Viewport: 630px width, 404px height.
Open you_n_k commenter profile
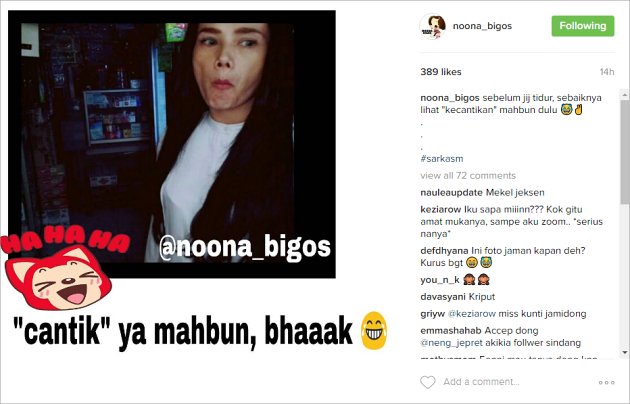tap(440, 280)
